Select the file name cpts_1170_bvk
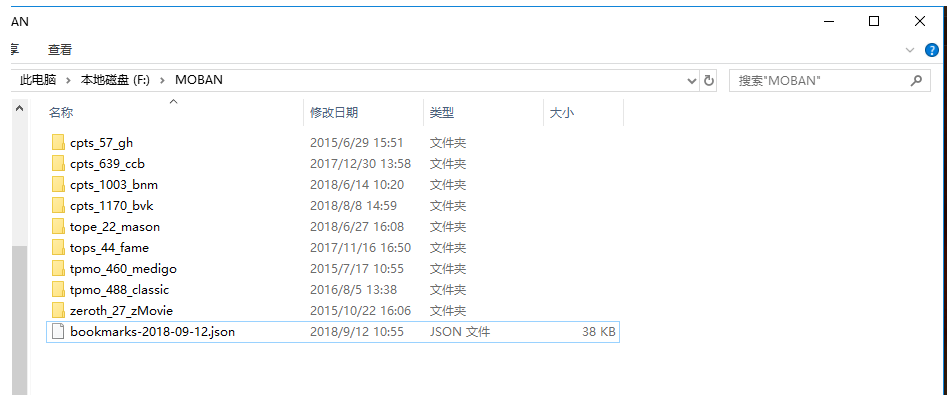The image size is (947, 395). (x=112, y=206)
